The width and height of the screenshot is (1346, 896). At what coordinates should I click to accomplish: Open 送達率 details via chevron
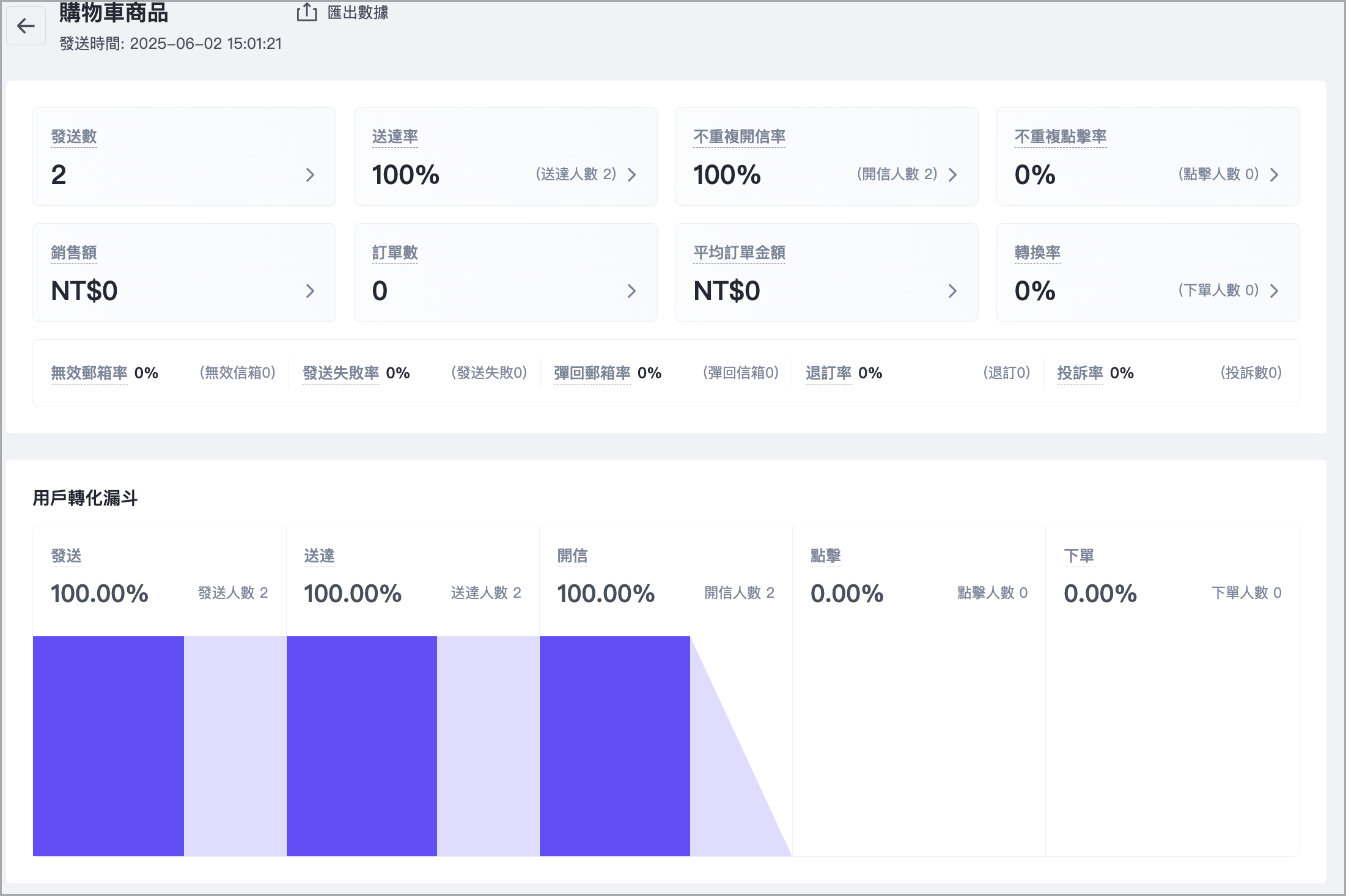click(x=631, y=175)
